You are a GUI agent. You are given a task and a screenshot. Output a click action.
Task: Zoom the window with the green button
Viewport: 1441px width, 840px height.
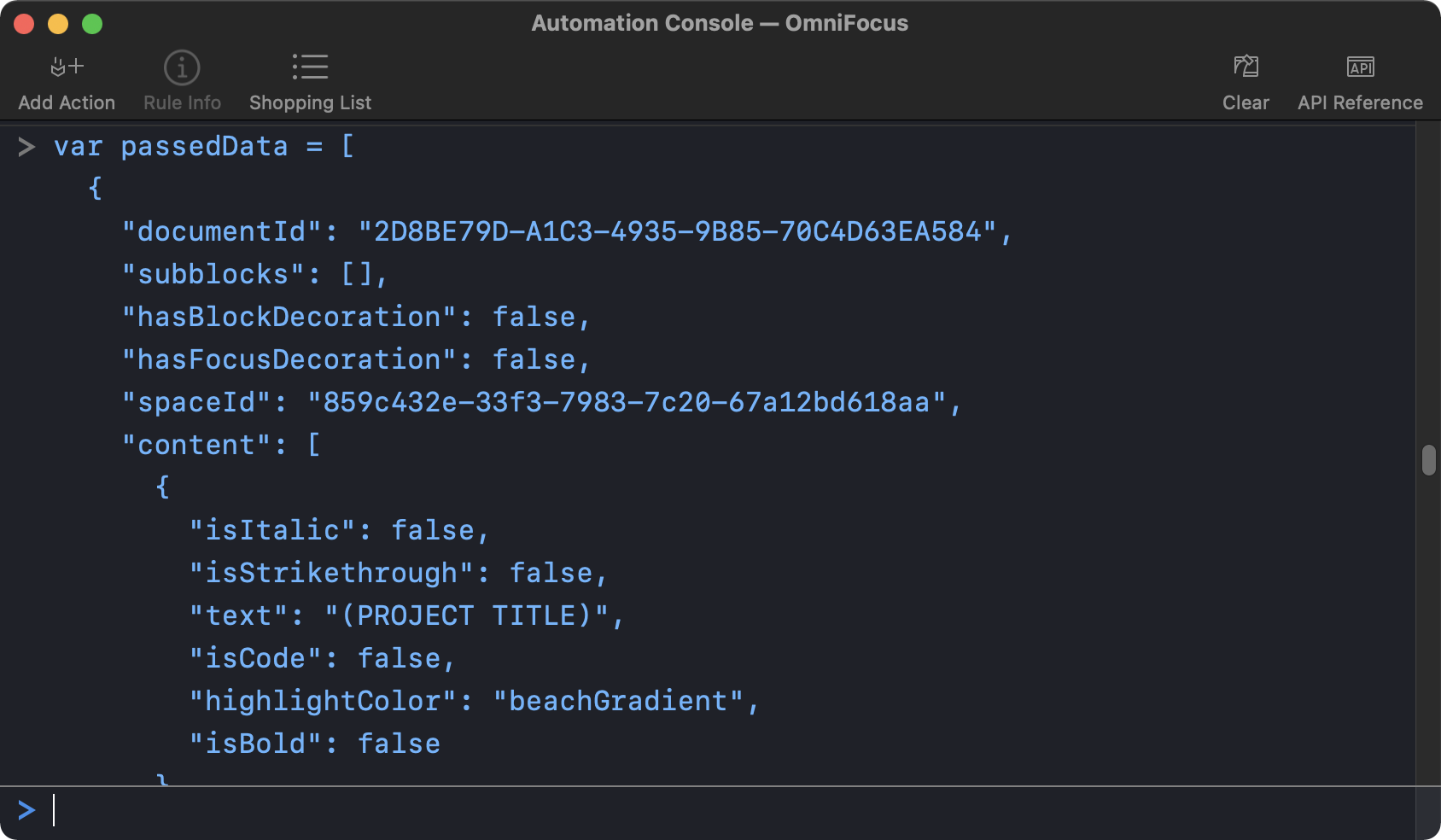coord(92,24)
